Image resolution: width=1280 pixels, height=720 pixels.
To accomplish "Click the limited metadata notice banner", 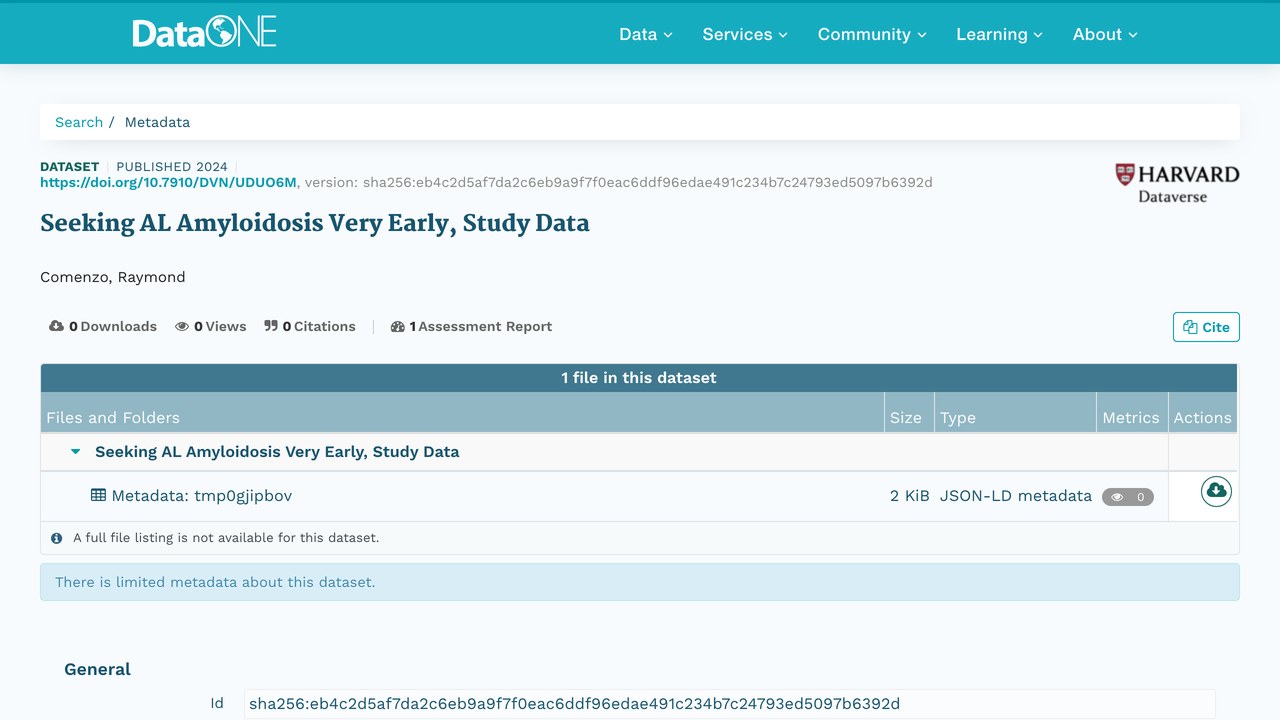I will (640, 582).
